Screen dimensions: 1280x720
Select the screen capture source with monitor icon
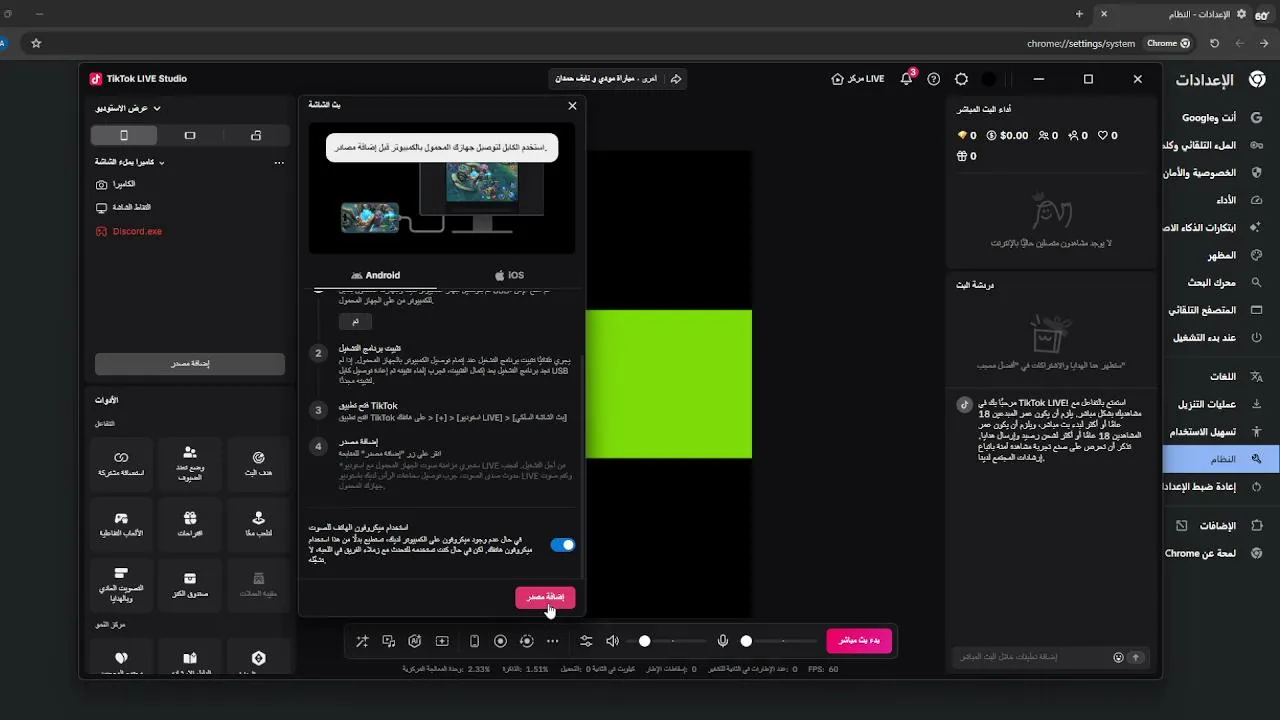[x=123, y=207]
